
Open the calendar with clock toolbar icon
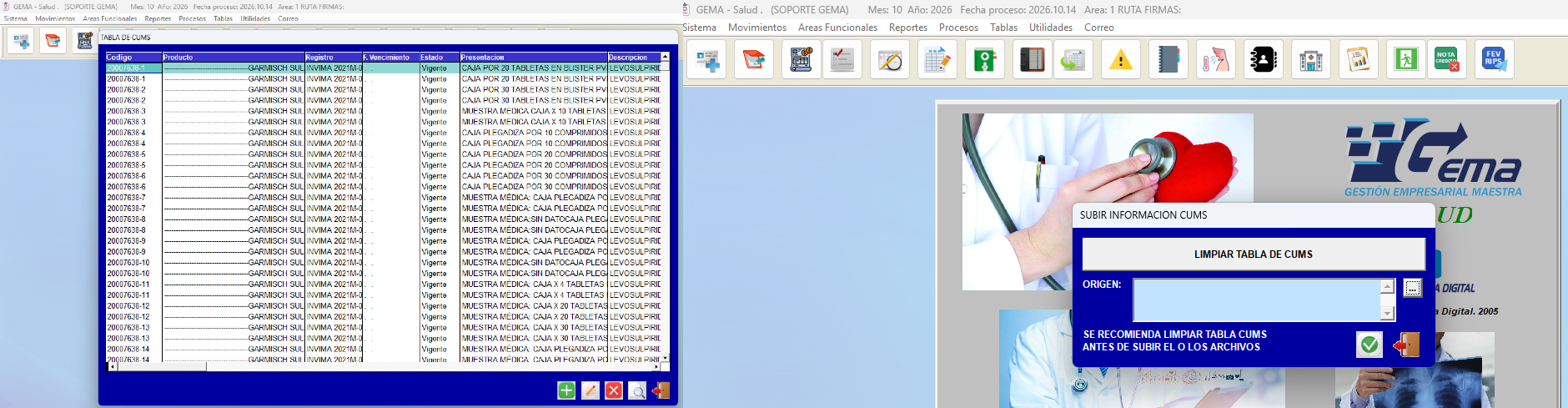889,60
